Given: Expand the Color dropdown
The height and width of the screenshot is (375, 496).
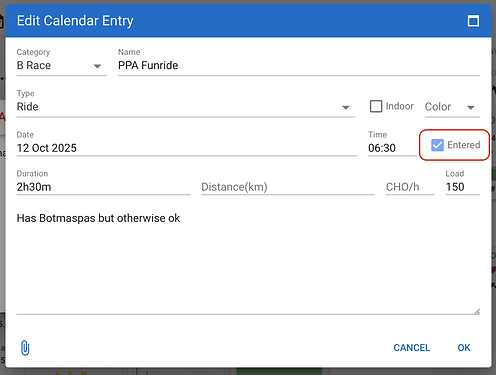Looking at the screenshot, I should pyautogui.click(x=452, y=107).
